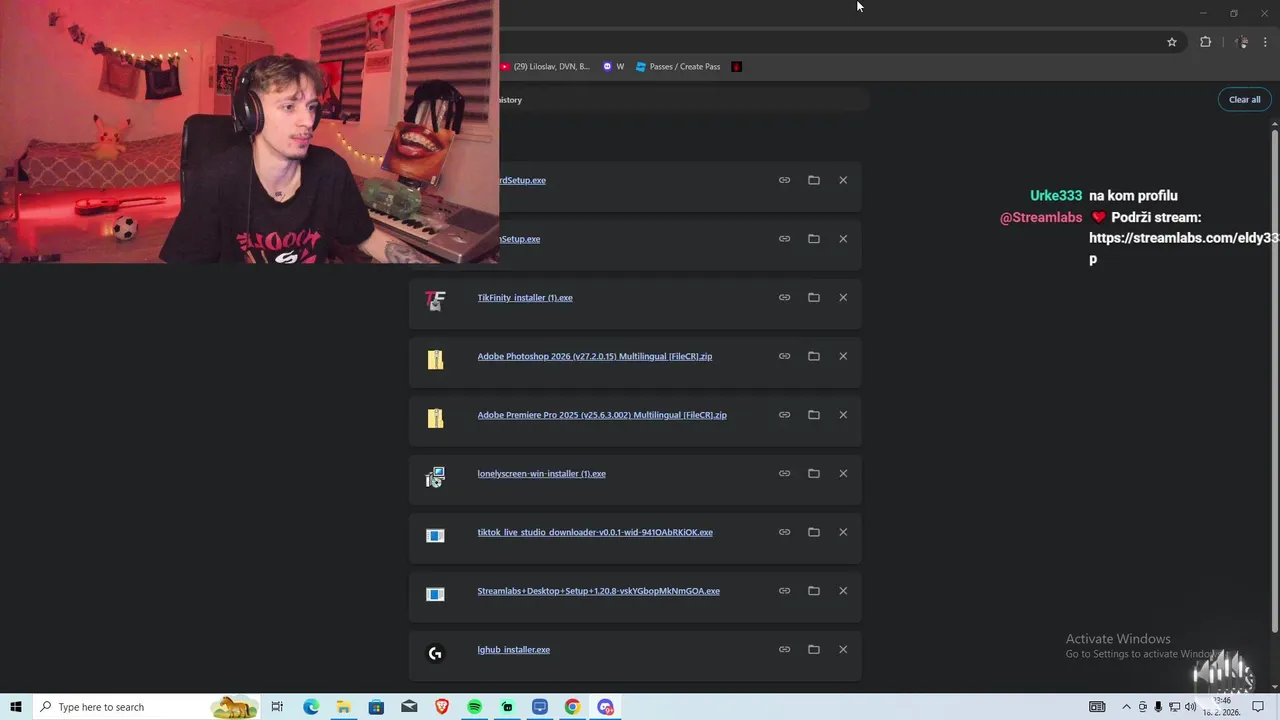
Task: Open lonelyscreen-win-installer (1).exe link
Action: [x=541, y=474]
